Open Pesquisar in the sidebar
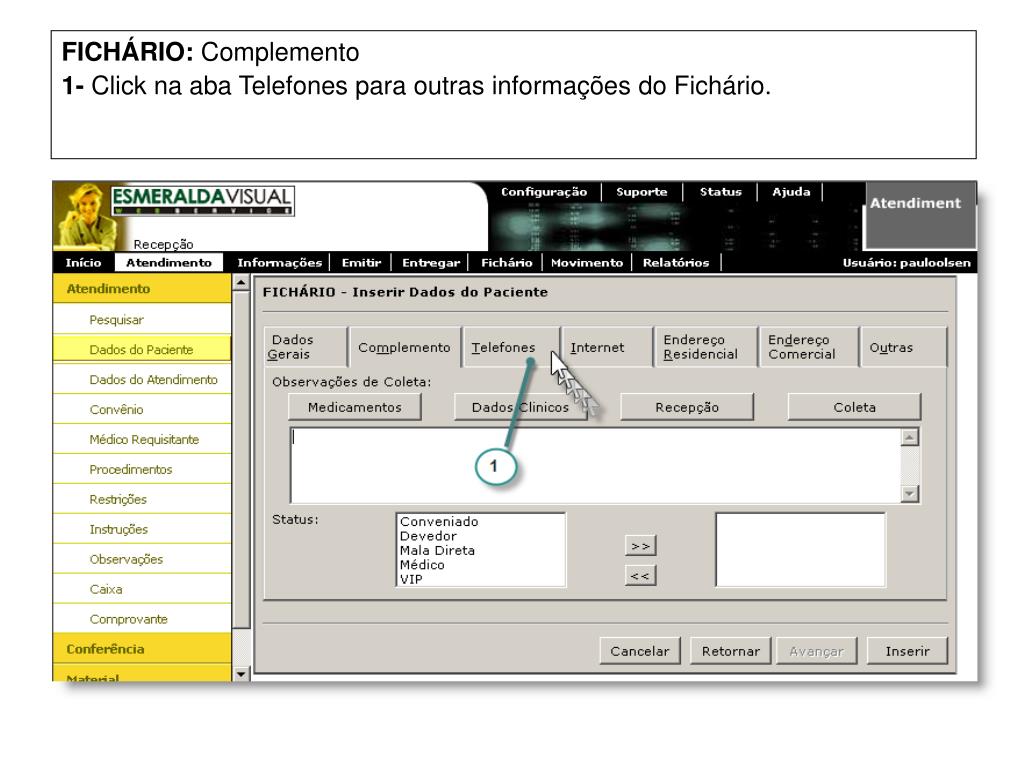This screenshot has width=1024, height=768. click(142, 320)
